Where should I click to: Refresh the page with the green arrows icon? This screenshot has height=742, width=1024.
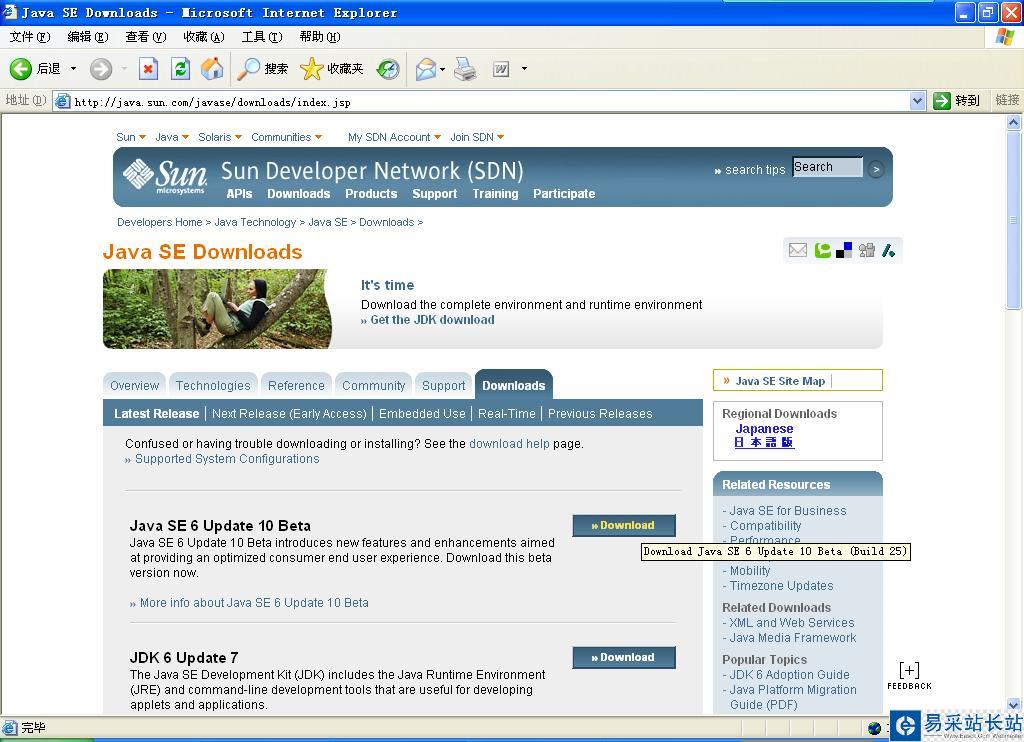[x=180, y=69]
